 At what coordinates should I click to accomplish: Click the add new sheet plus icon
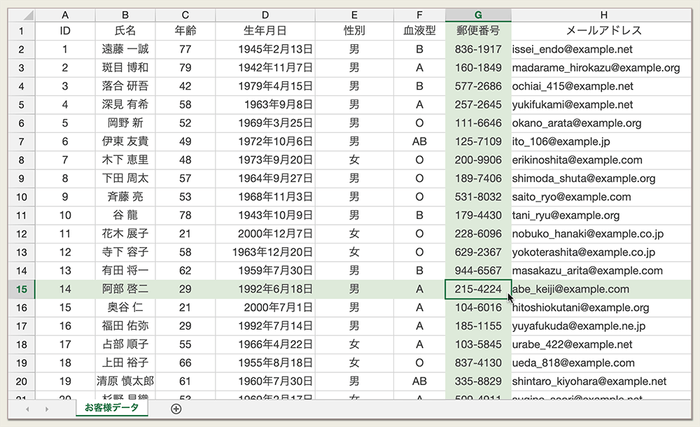pyautogui.click(x=176, y=408)
